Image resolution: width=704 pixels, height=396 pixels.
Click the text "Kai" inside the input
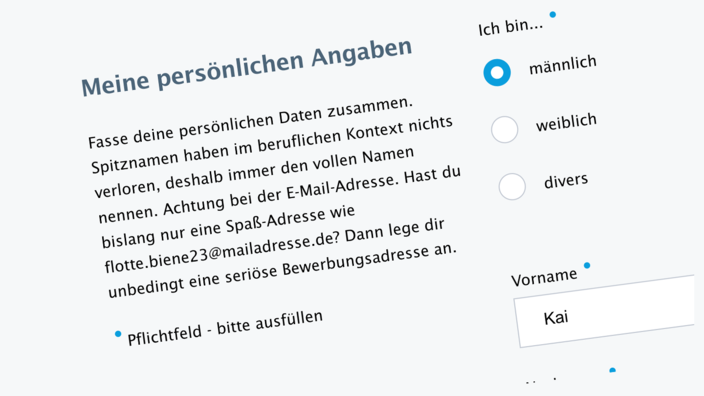point(556,317)
